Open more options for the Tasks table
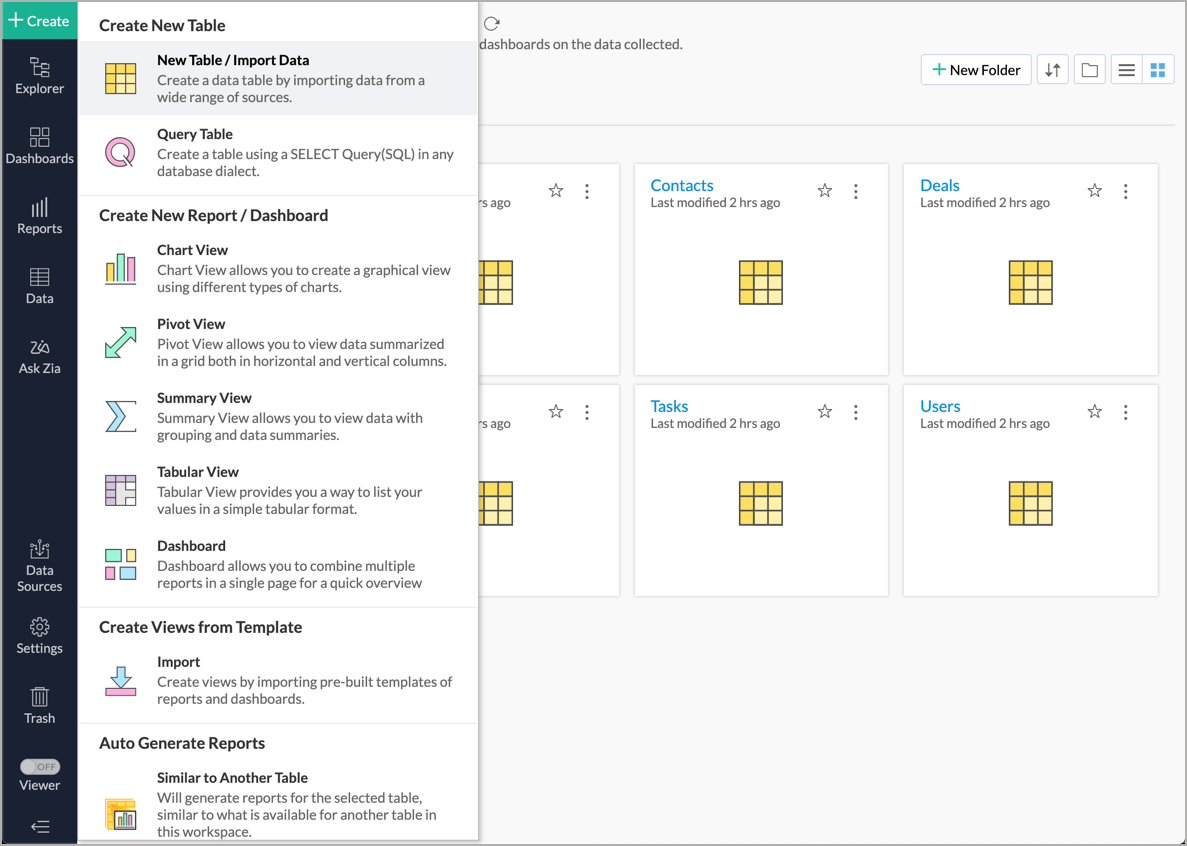 pyautogui.click(x=856, y=412)
